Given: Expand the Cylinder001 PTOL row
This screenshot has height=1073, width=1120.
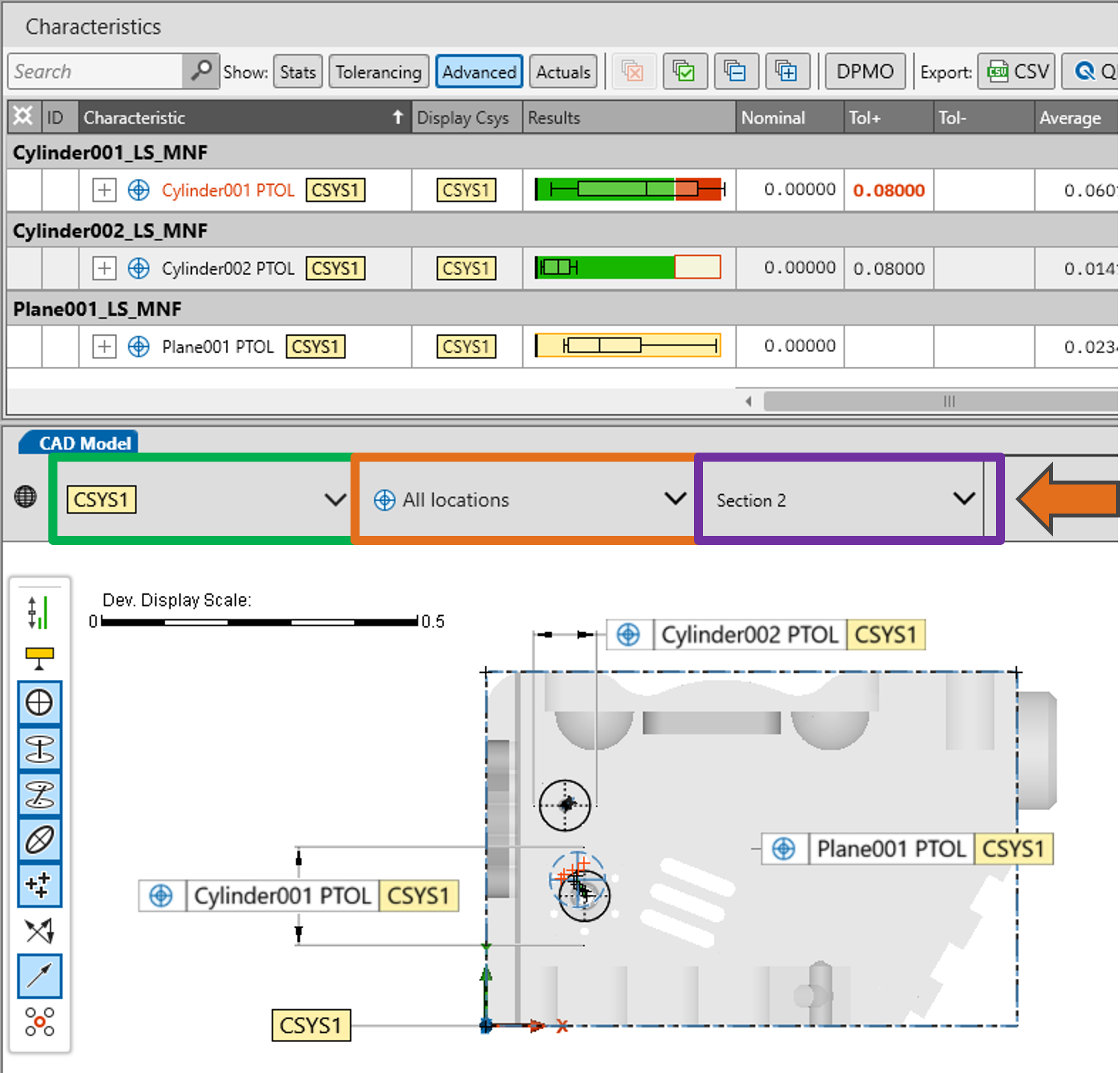Looking at the screenshot, I should [x=104, y=190].
